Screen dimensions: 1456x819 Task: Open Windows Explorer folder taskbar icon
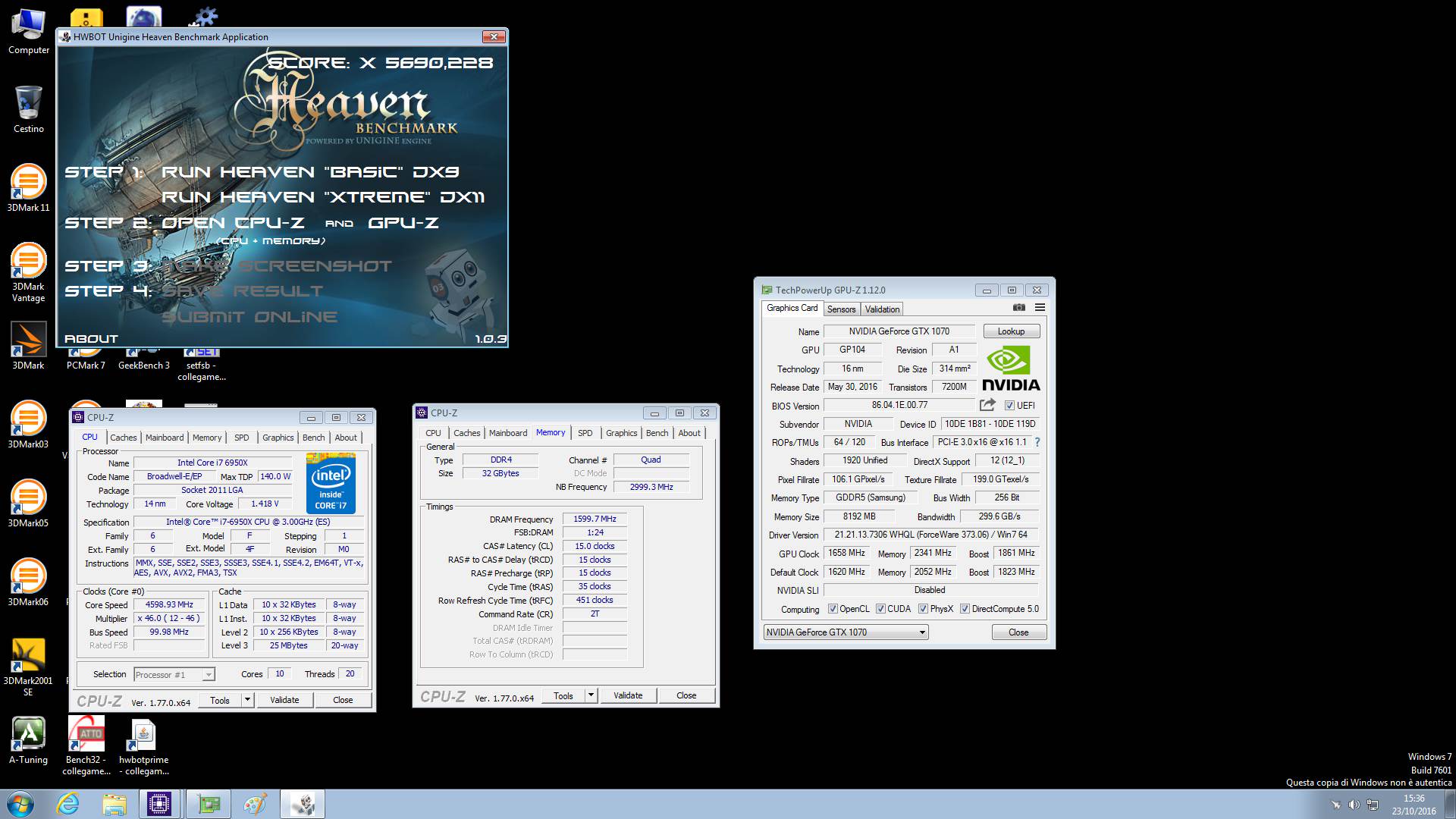click(x=115, y=804)
